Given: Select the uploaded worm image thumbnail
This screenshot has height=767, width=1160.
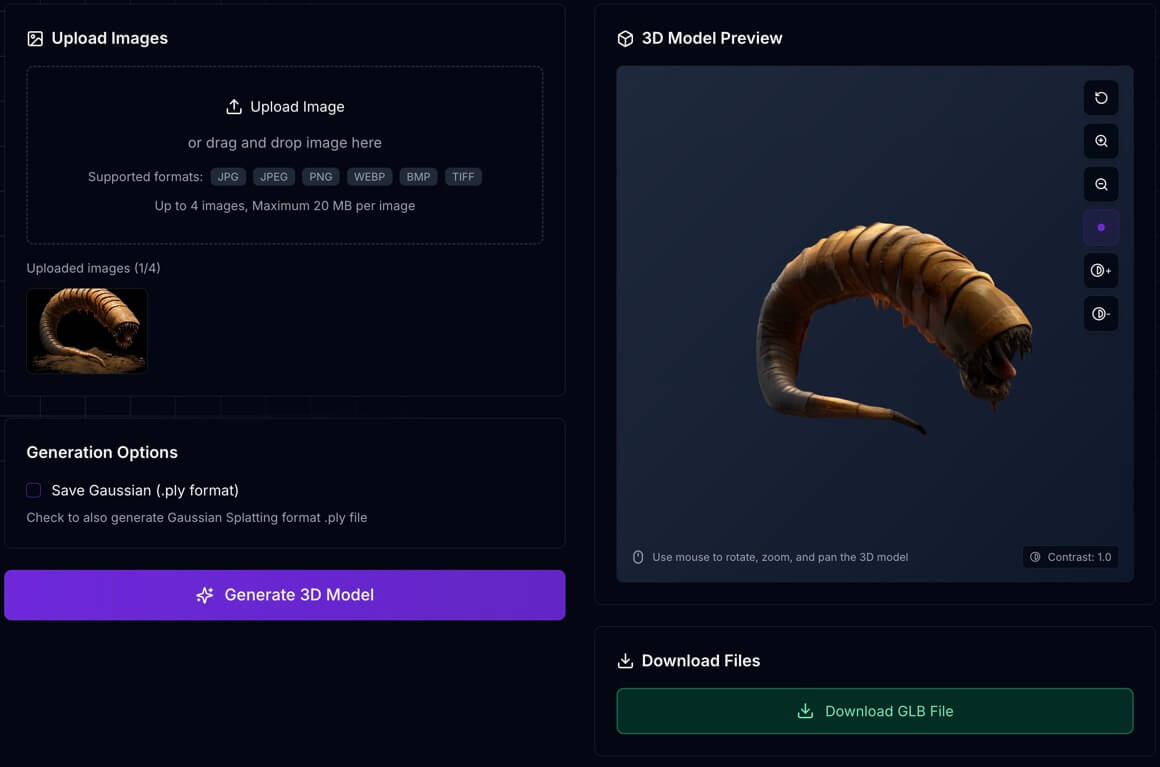Looking at the screenshot, I should (x=87, y=331).
